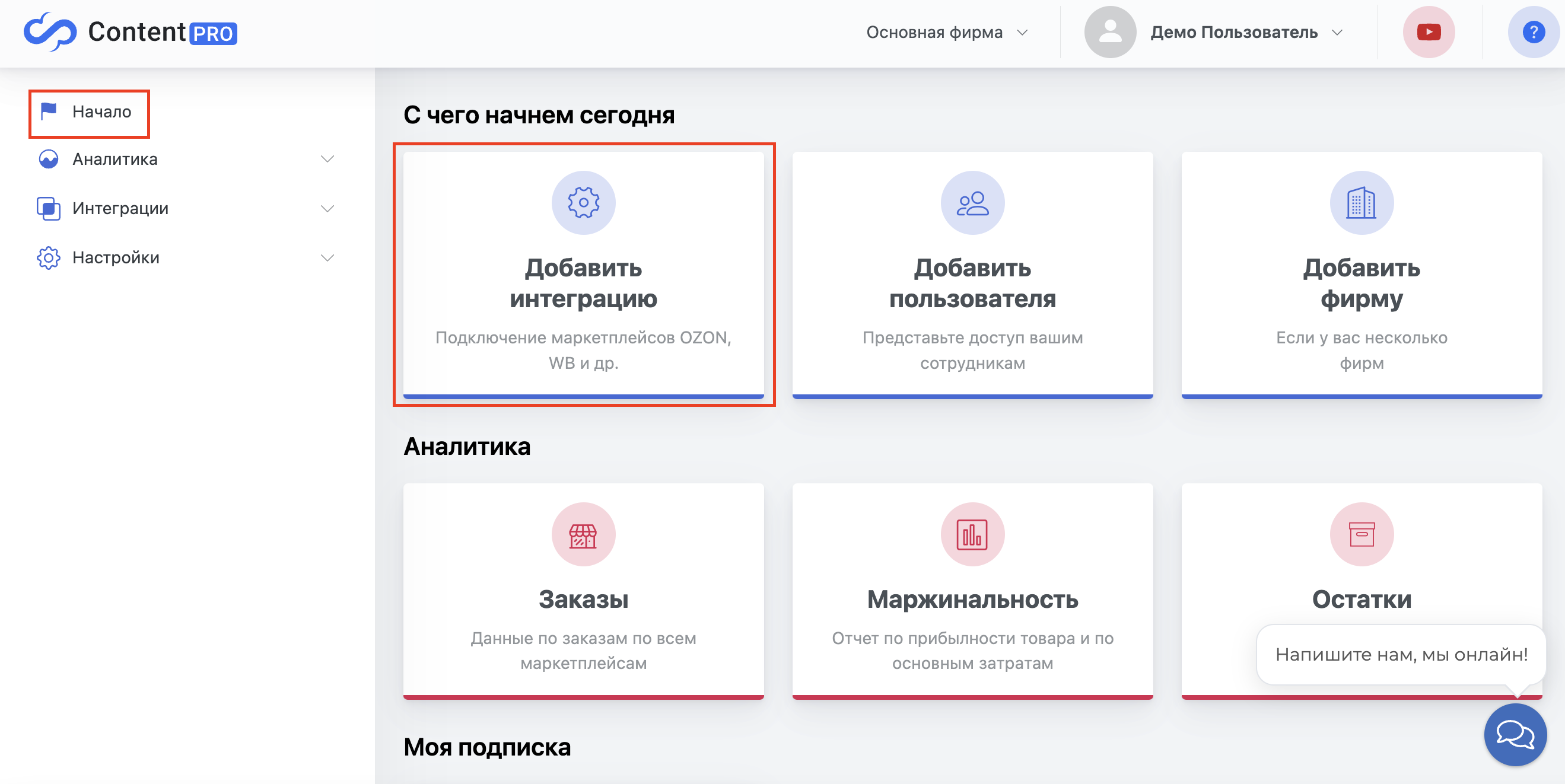Image resolution: width=1565 pixels, height=784 pixels.
Task: Expand the Основная фирма dropdown
Action: pos(946,32)
